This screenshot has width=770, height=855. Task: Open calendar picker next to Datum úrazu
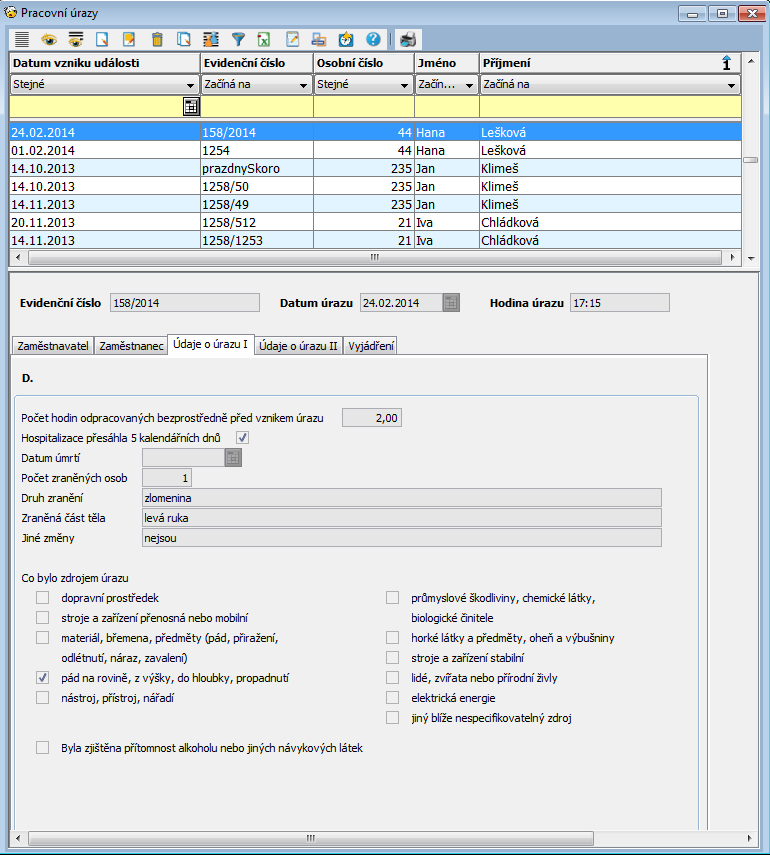tap(451, 303)
